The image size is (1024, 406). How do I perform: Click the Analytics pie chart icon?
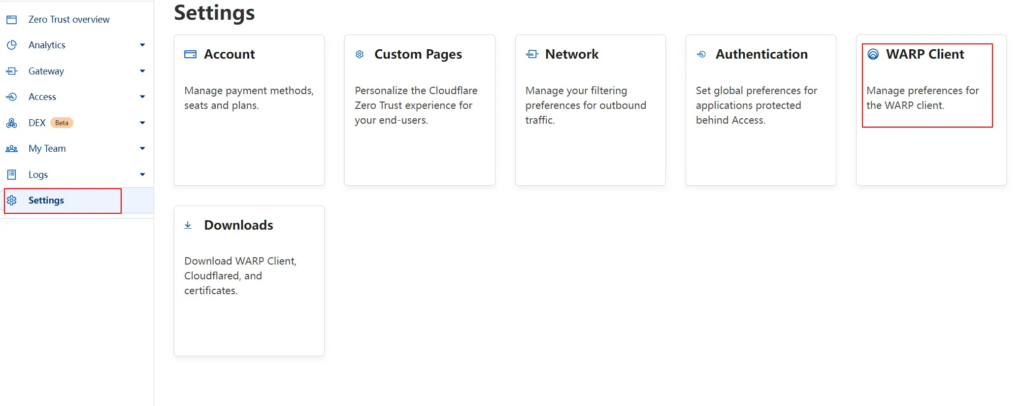pos(12,45)
